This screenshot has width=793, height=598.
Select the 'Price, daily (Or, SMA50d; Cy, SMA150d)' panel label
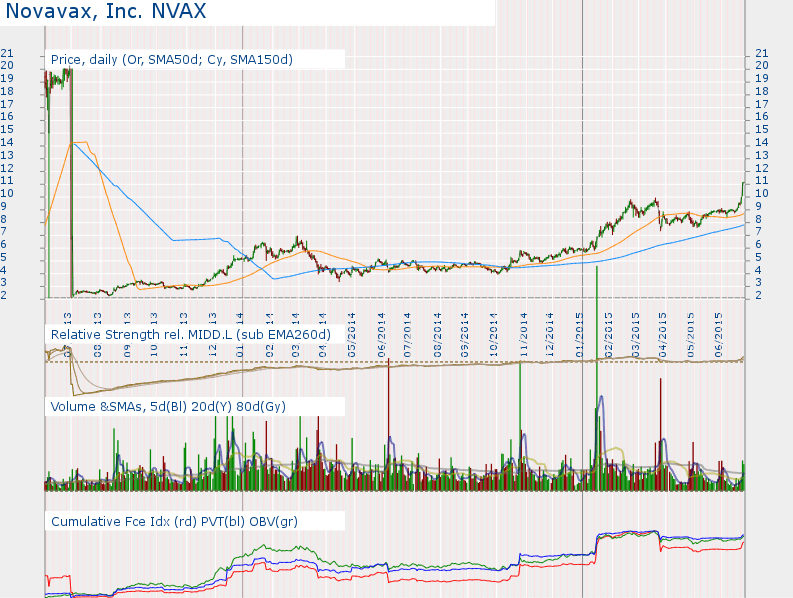click(x=171, y=60)
